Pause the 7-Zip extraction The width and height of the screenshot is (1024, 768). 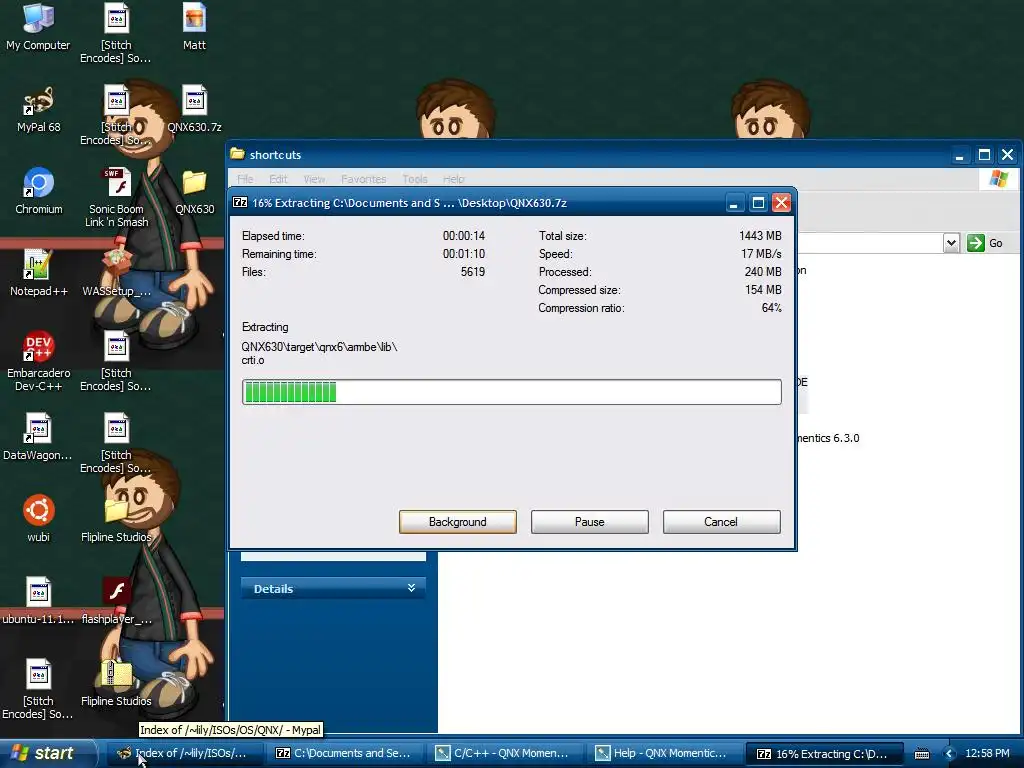pos(590,522)
